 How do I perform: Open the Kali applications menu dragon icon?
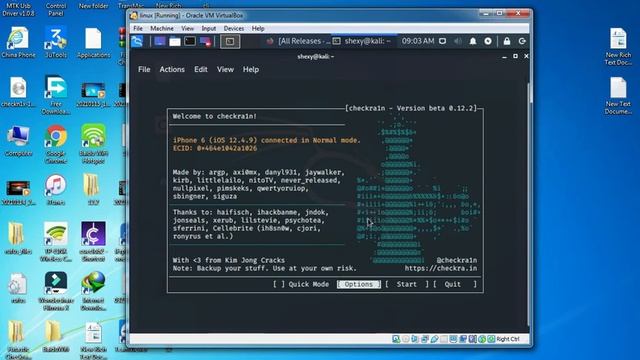[x=137, y=41]
